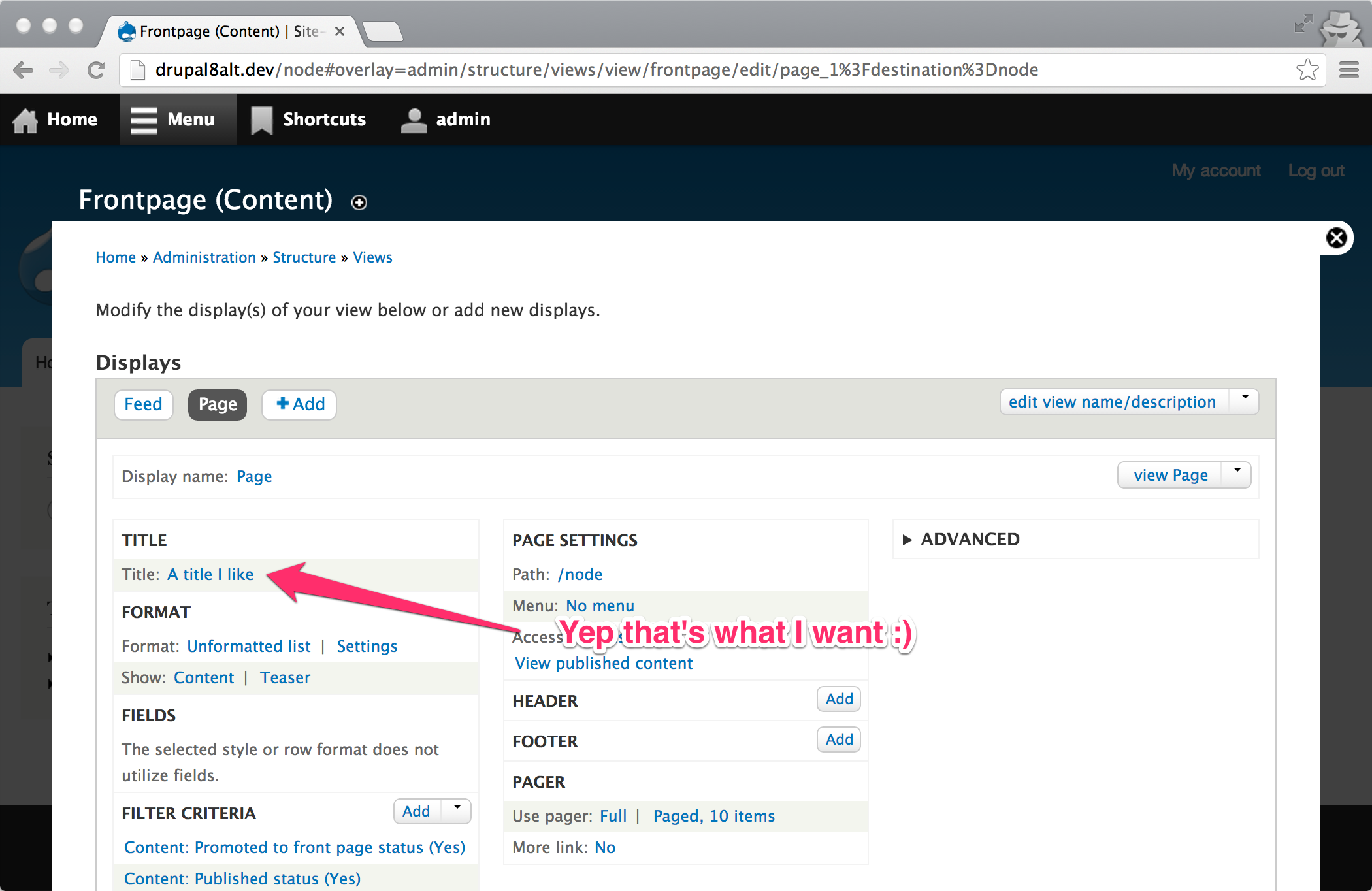The width and height of the screenshot is (1372, 891).
Task: Edit Paged, 10 items settings
Action: click(x=714, y=816)
